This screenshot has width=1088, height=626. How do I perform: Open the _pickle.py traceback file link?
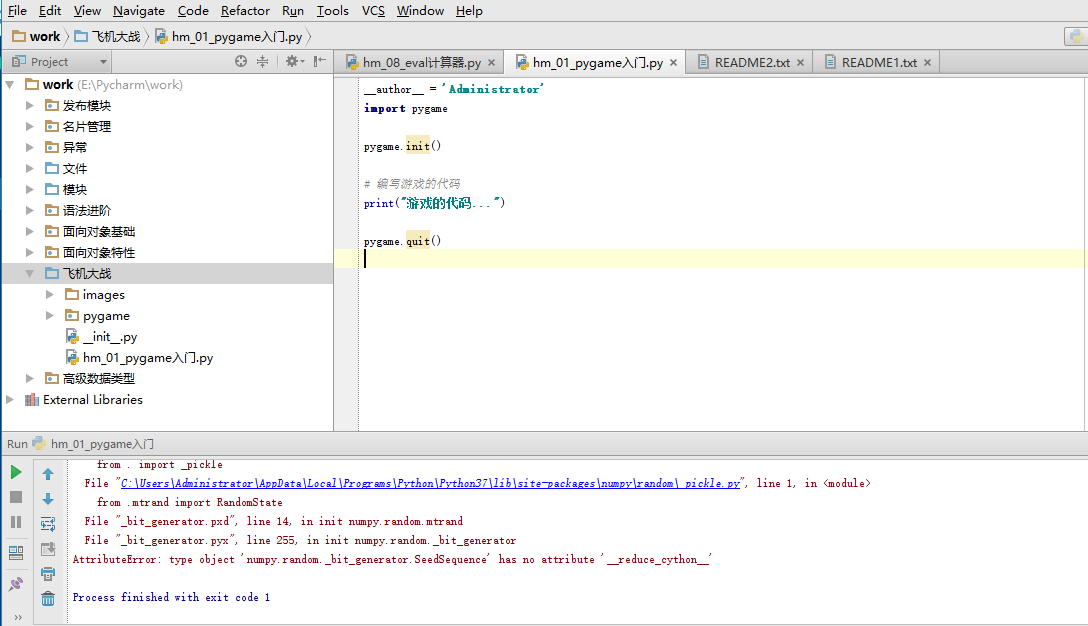pyautogui.click(x=430, y=483)
